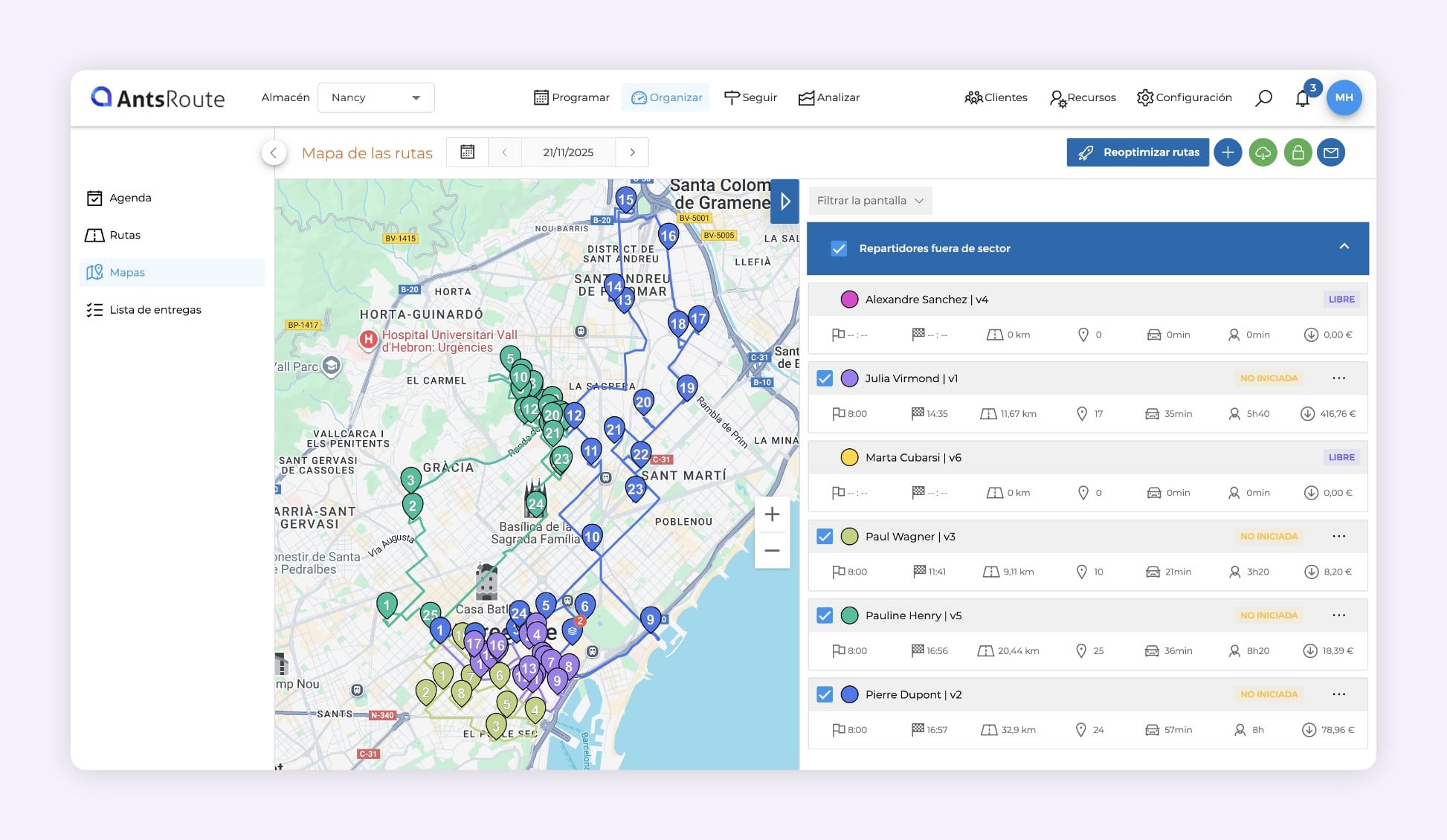Click the search magnifier icon

1263,98
